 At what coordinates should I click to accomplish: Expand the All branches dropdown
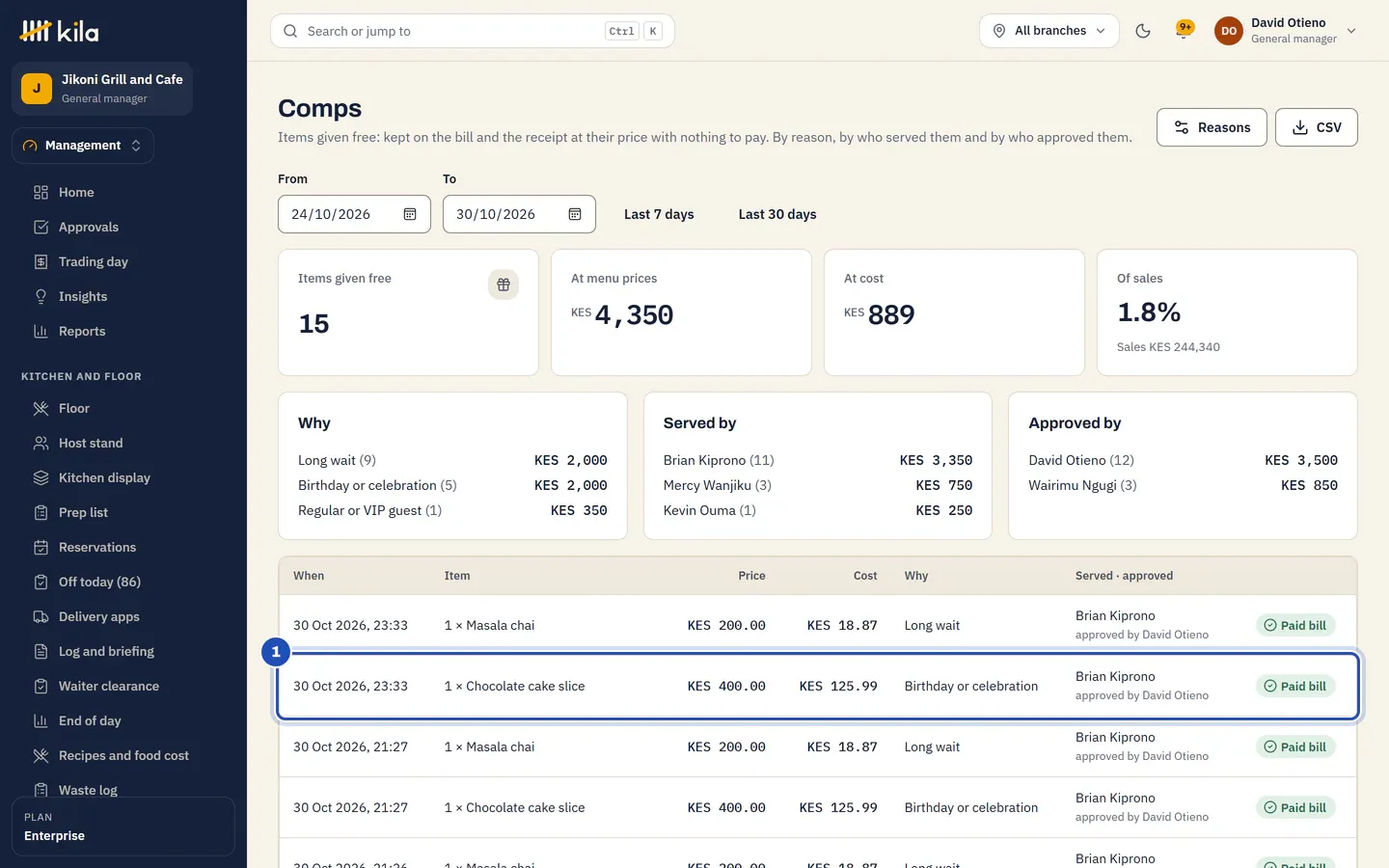[x=1049, y=31]
